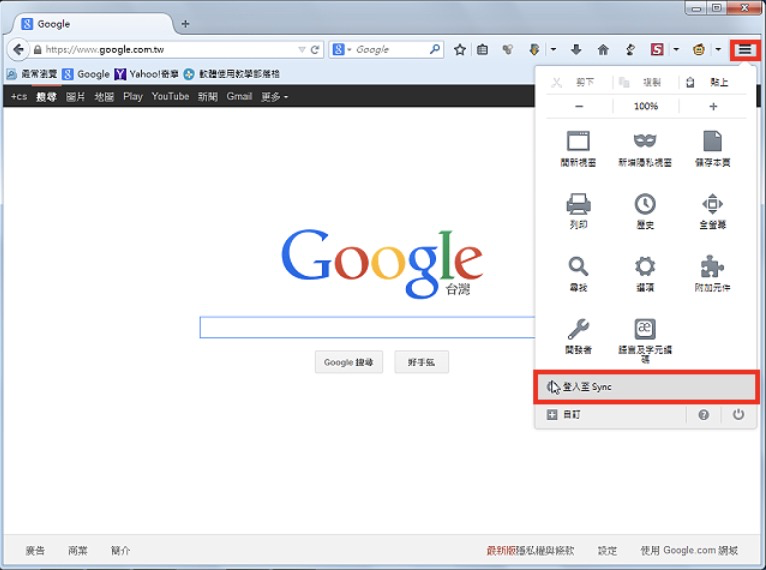This screenshot has width=766, height=570.
Task: Click the power exit Firefox icon
Action: pos(738,415)
